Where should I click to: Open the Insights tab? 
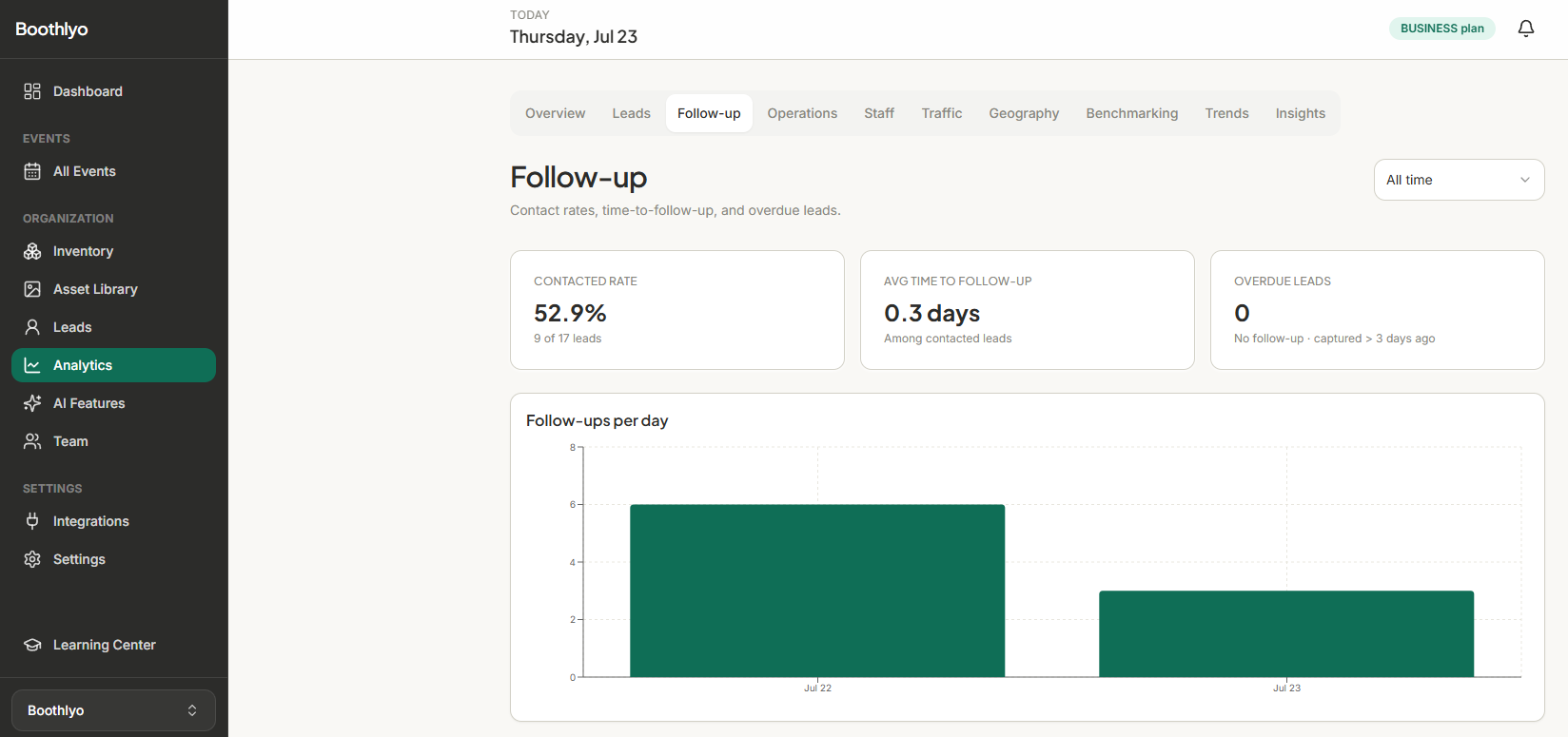click(1301, 113)
